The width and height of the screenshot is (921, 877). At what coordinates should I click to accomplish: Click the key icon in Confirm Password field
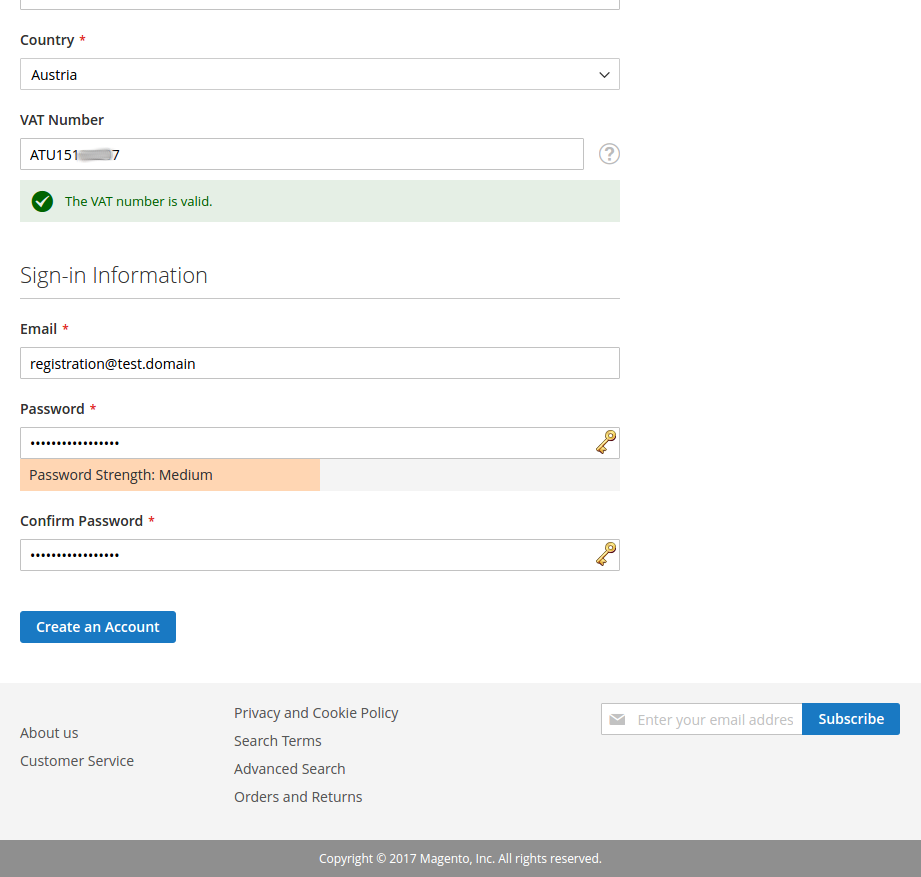[606, 554]
